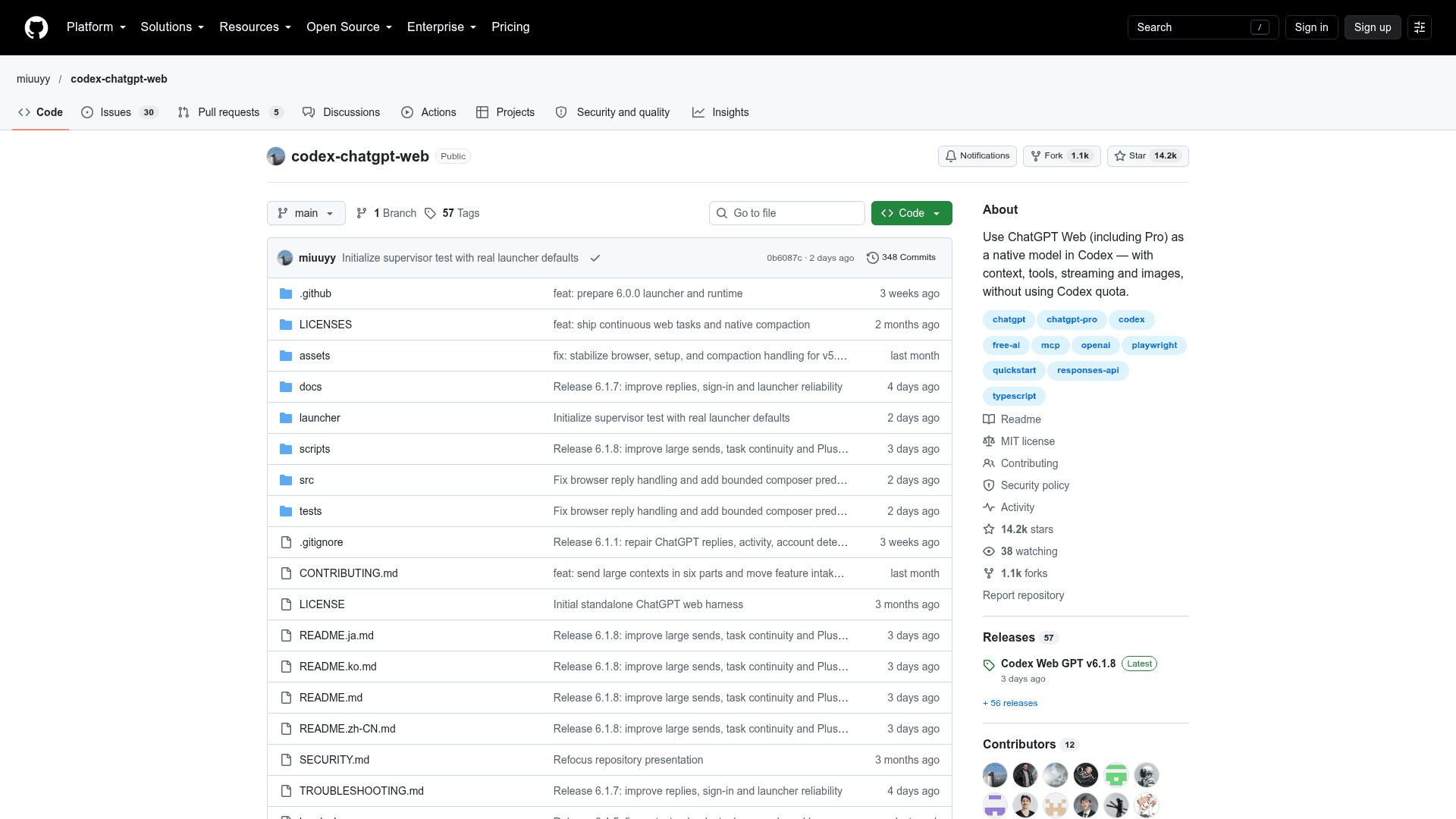Expand the Platform menu

[x=96, y=27]
